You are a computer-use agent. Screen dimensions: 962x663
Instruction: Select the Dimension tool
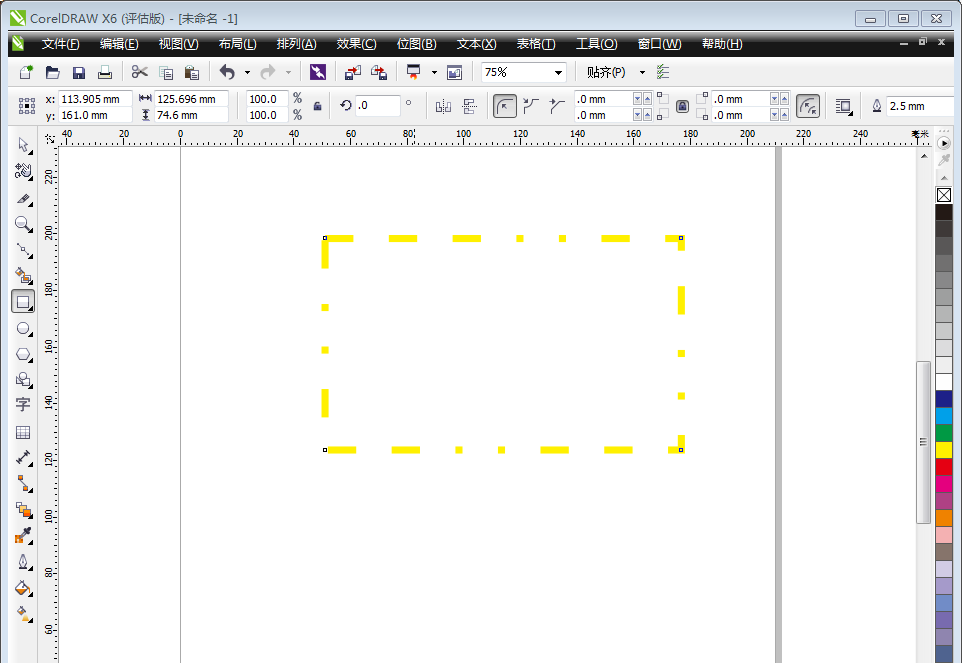point(23,458)
